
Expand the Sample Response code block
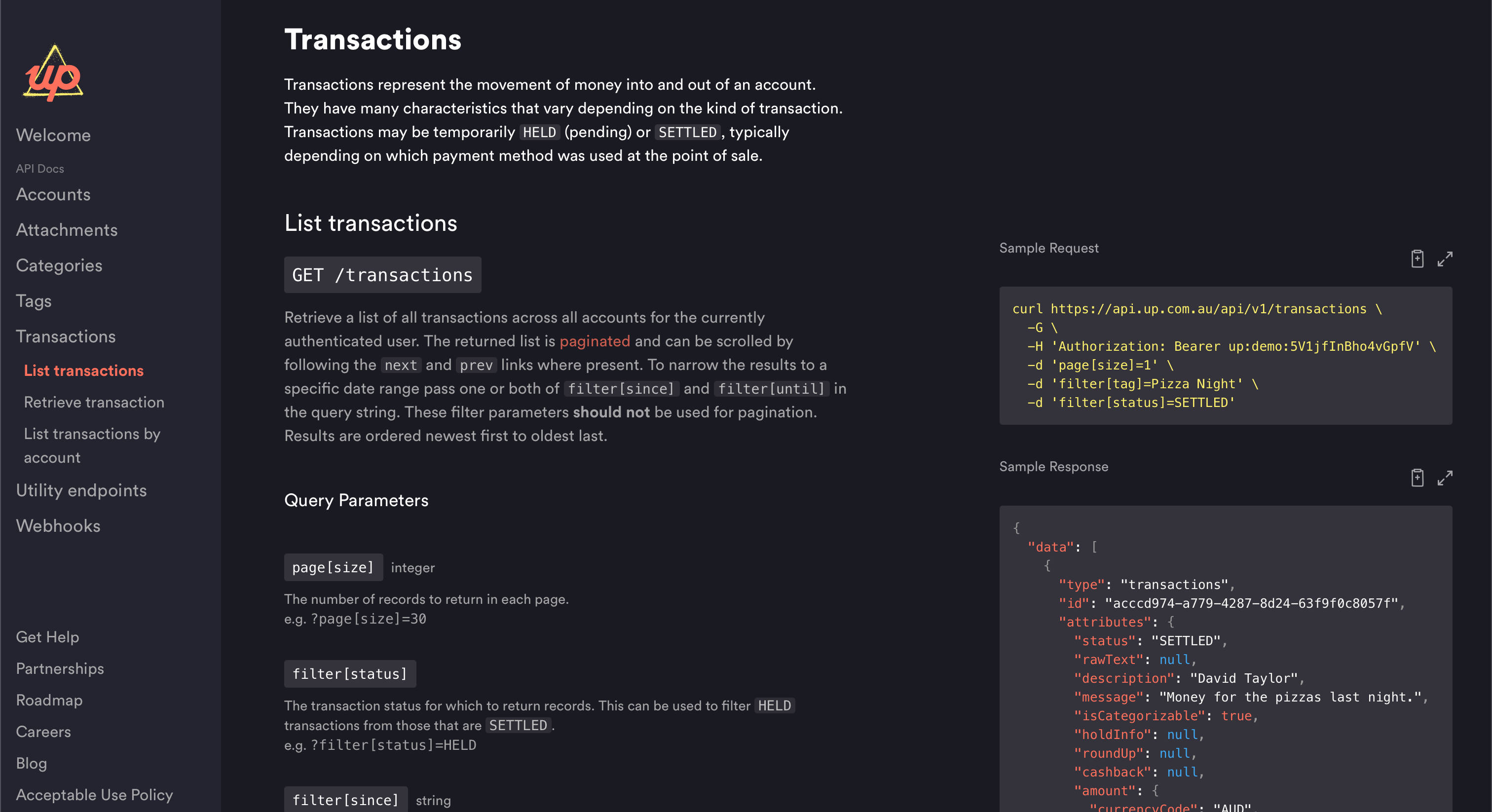(1445, 477)
